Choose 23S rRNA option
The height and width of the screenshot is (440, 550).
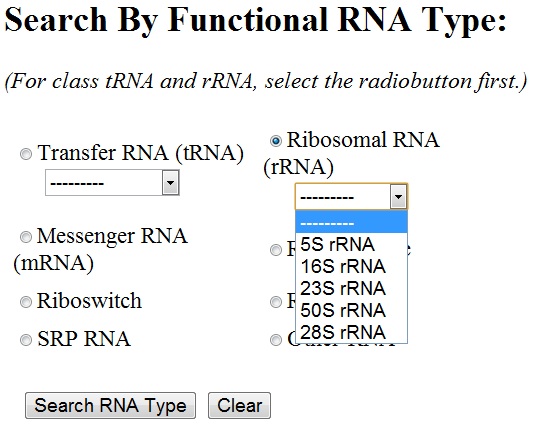(x=351, y=288)
